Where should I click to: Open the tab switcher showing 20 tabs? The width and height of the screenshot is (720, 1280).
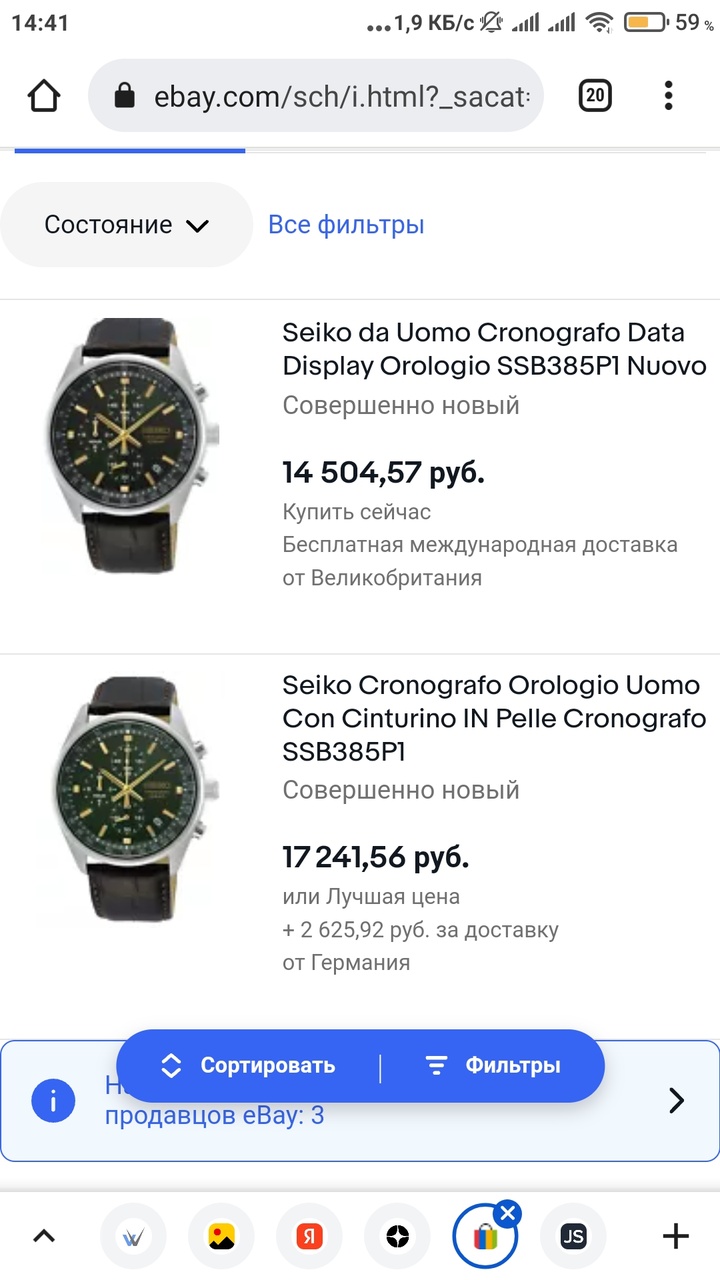point(594,96)
